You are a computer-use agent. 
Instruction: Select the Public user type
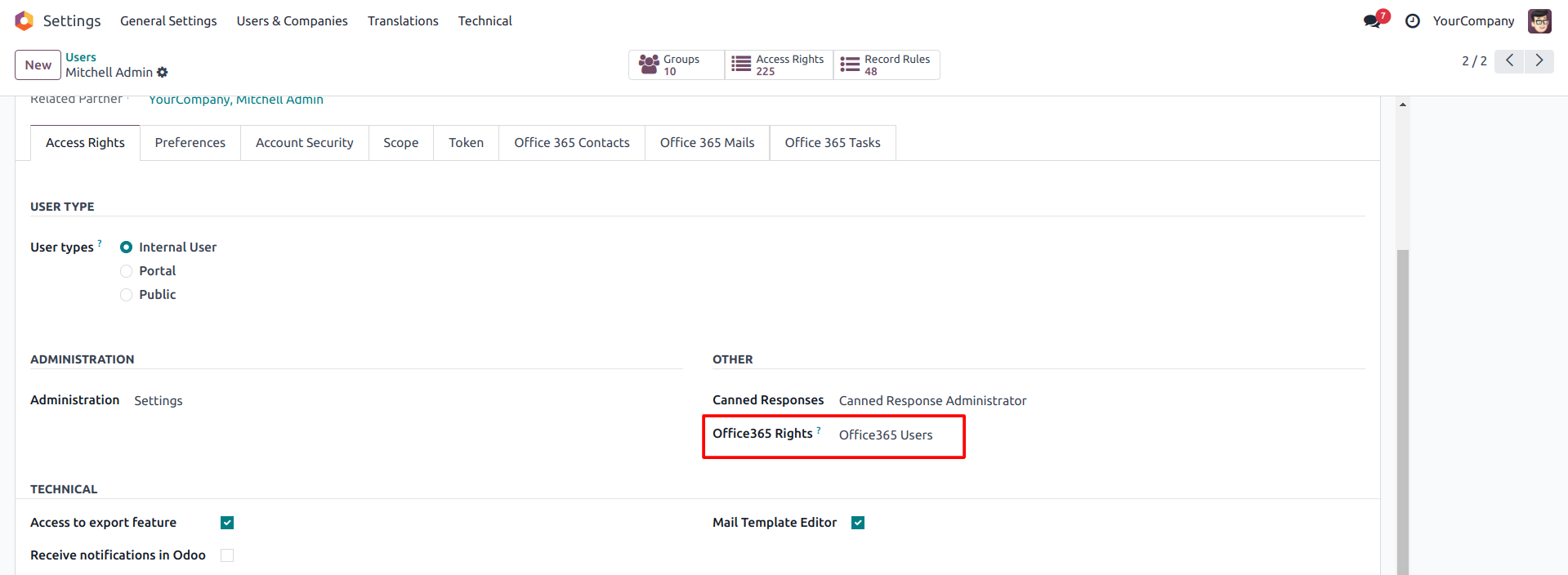point(127,295)
